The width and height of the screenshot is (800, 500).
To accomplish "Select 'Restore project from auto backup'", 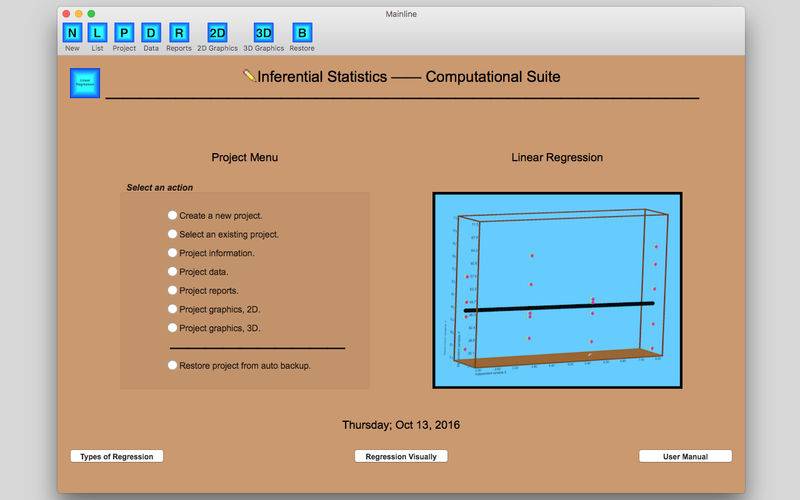I will click(x=173, y=366).
